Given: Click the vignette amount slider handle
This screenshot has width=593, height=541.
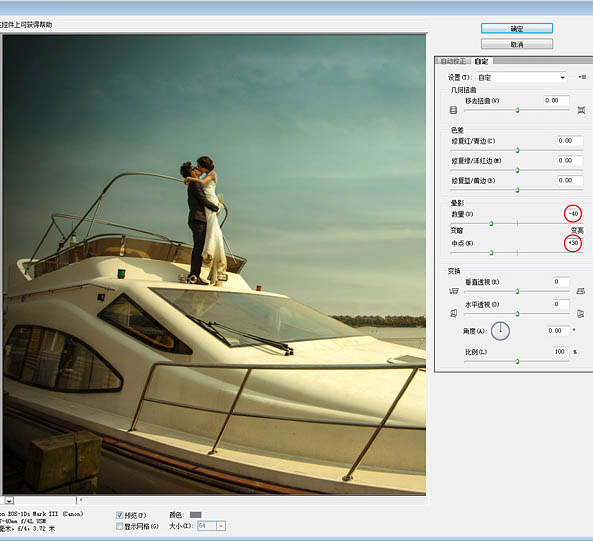Looking at the screenshot, I should click(x=491, y=223).
